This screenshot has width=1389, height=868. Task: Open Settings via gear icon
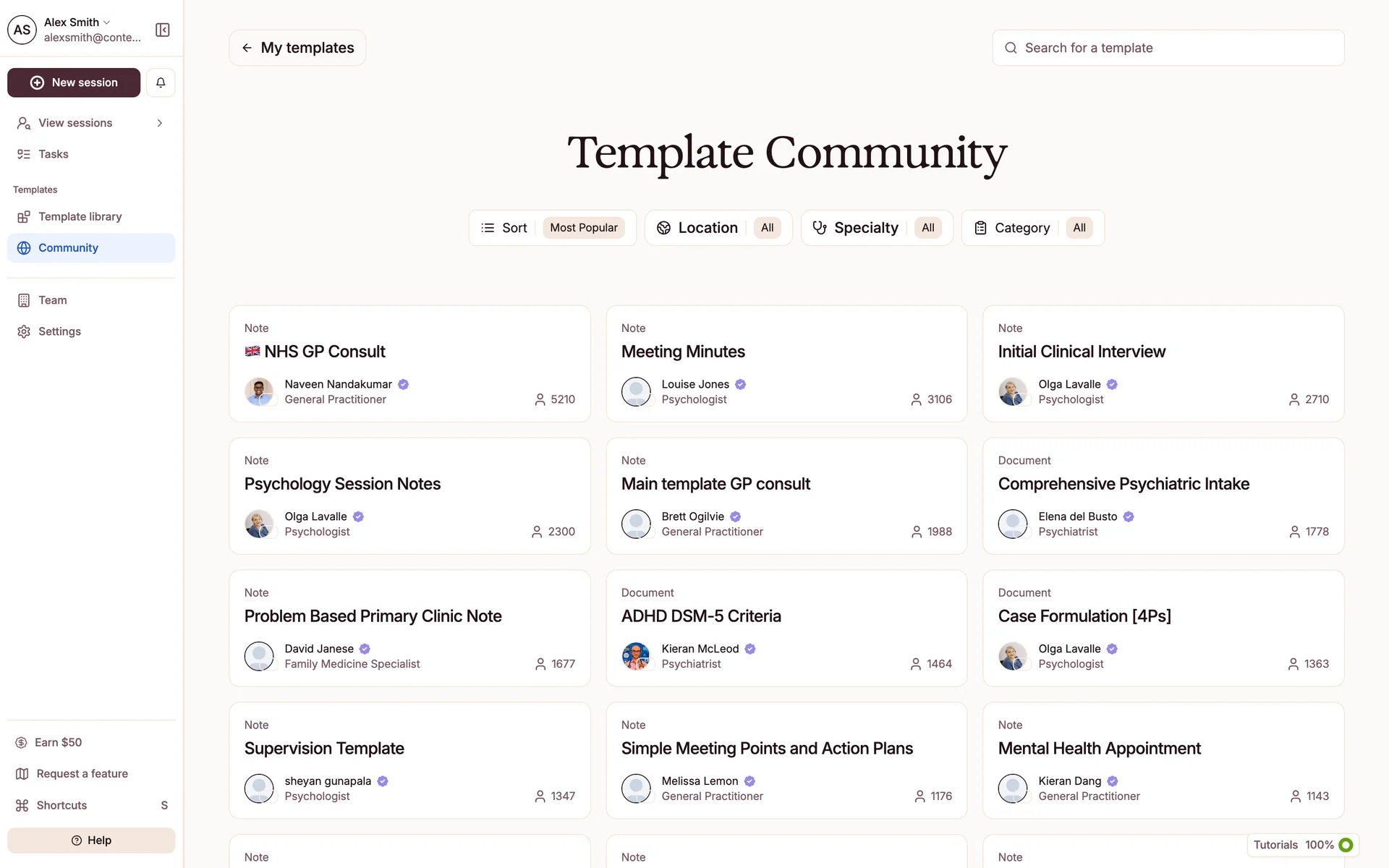[24, 331]
